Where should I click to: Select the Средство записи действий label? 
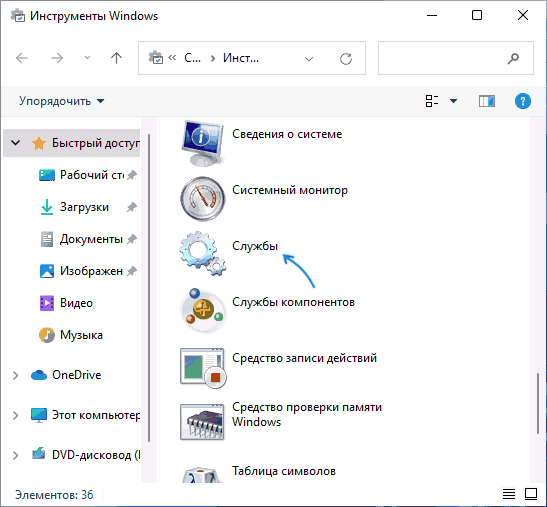(305, 358)
